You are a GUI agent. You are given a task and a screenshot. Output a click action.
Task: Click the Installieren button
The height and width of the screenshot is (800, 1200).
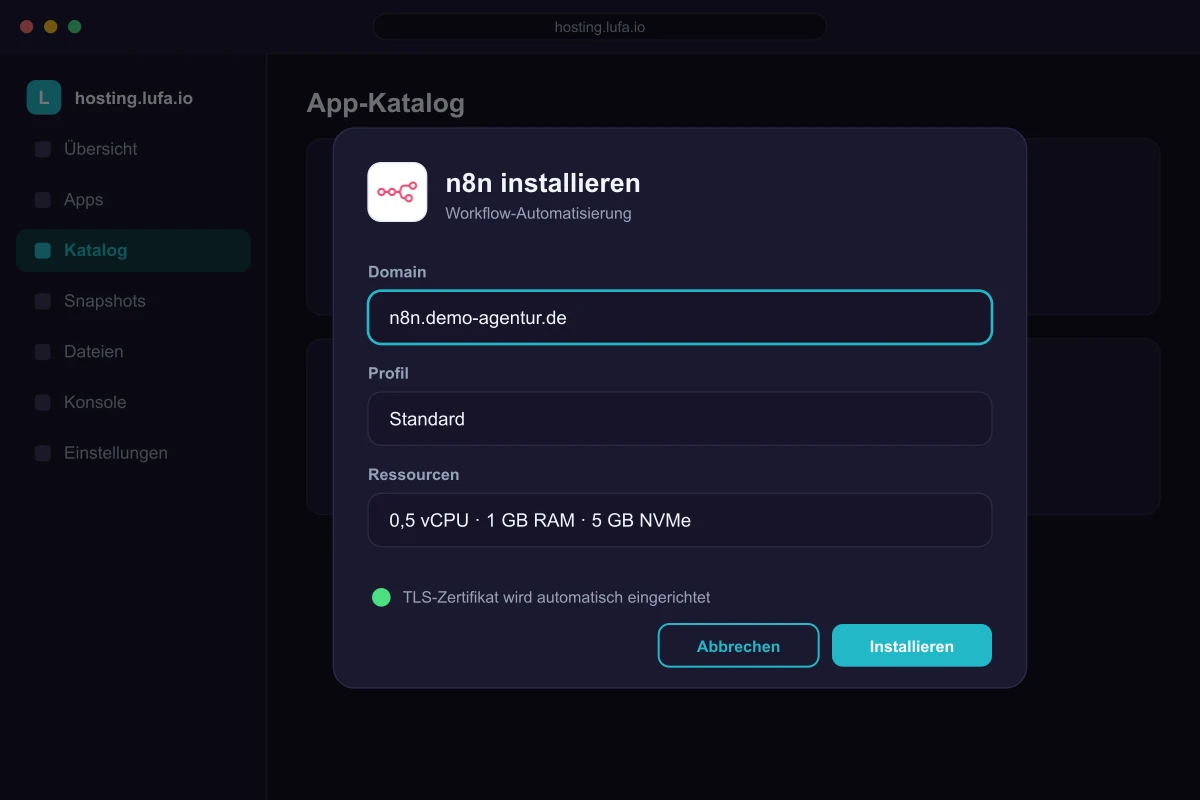click(912, 645)
